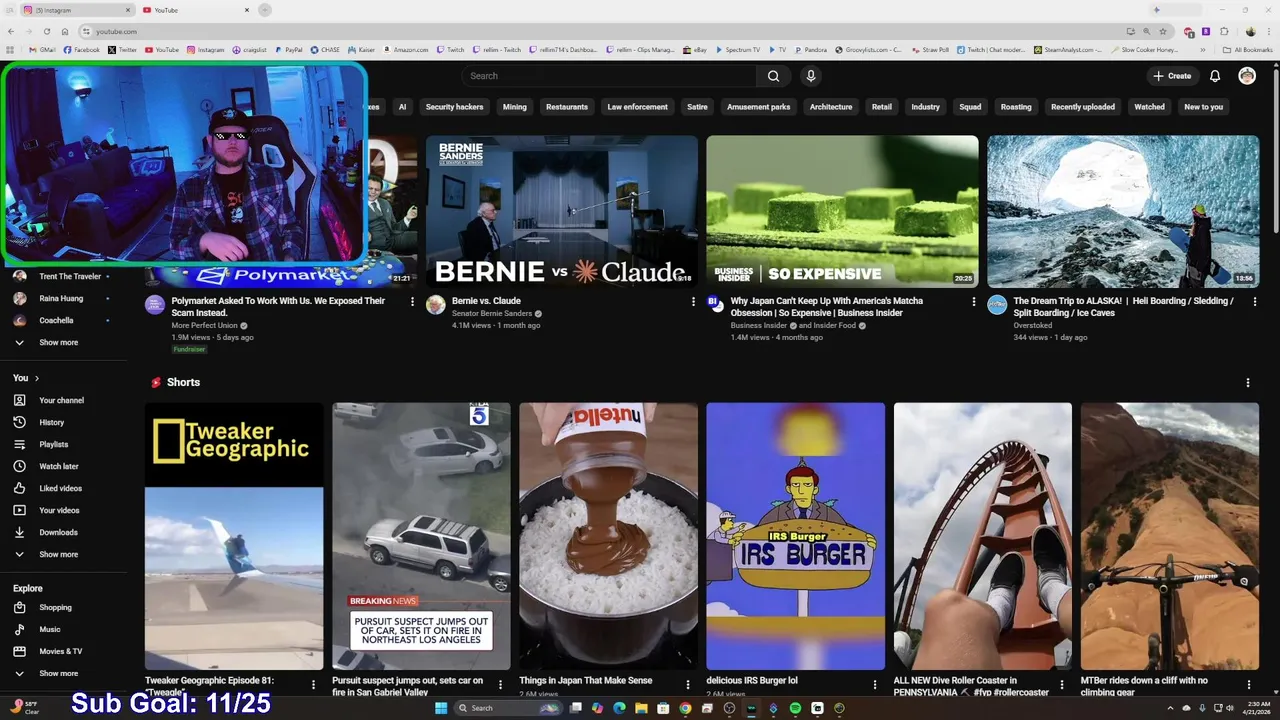Open the Raina Huang subscription

point(63,298)
